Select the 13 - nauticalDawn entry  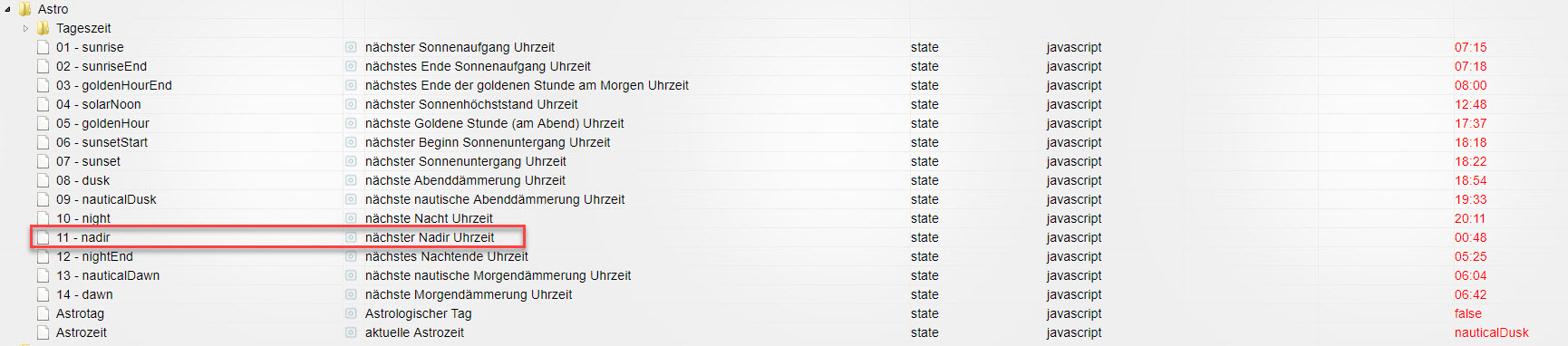click(x=108, y=275)
